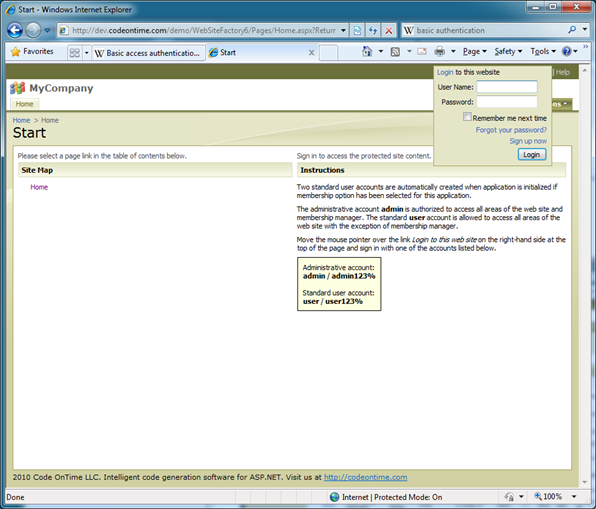Open the Quick Tabs grid icon
The width and height of the screenshot is (596, 509).
[75, 52]
